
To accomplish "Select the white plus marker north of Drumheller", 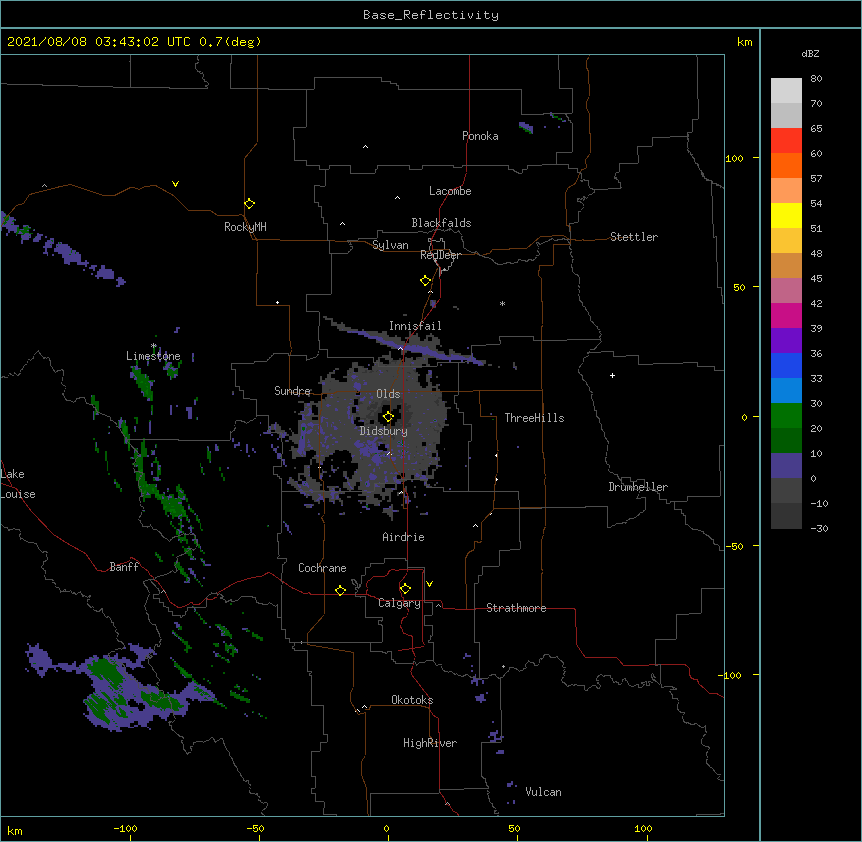I will pyautogui.click(x=612, y=375).
